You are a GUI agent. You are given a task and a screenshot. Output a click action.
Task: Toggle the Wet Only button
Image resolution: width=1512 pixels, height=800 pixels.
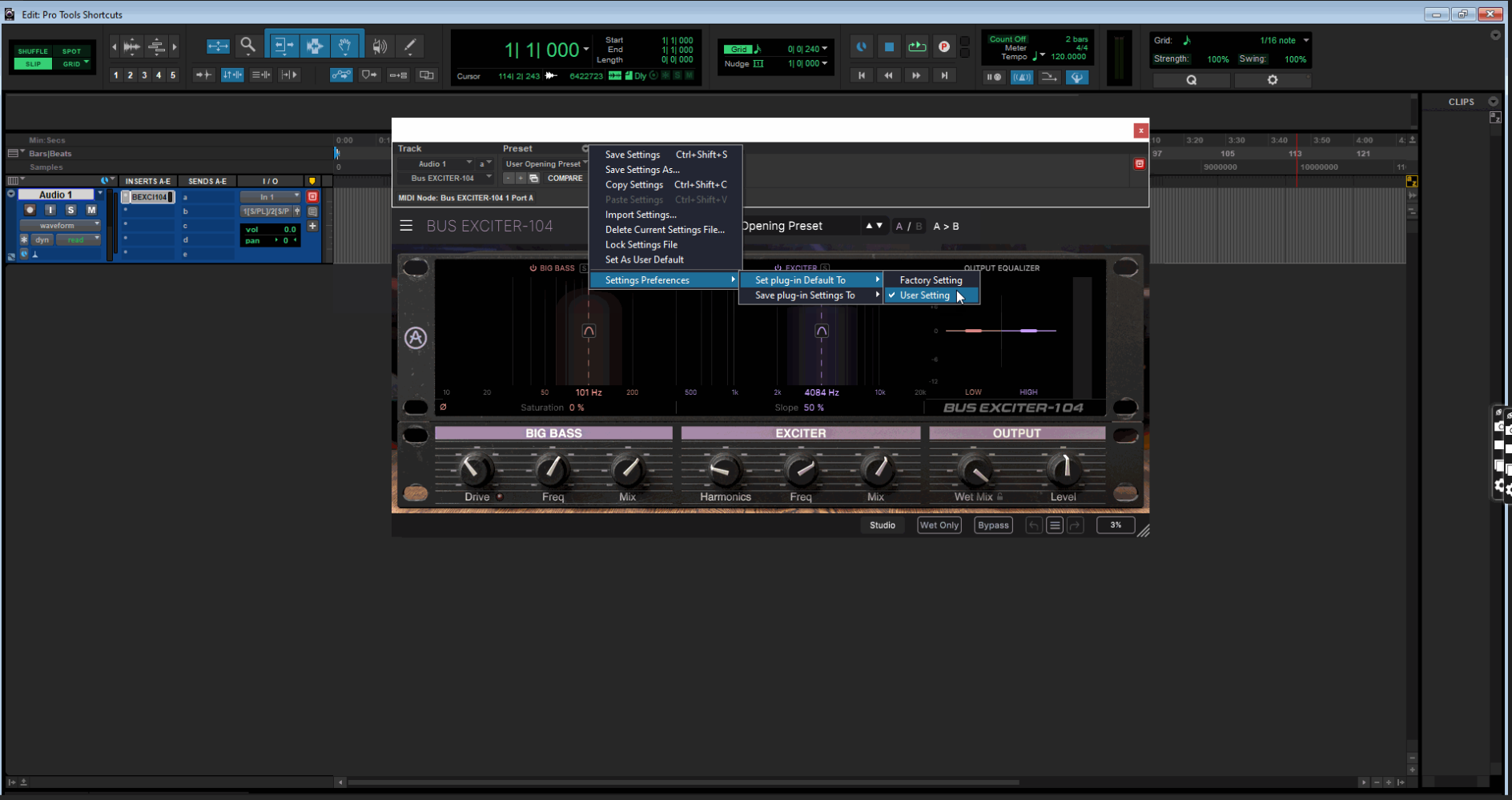(x=939, y=525)
